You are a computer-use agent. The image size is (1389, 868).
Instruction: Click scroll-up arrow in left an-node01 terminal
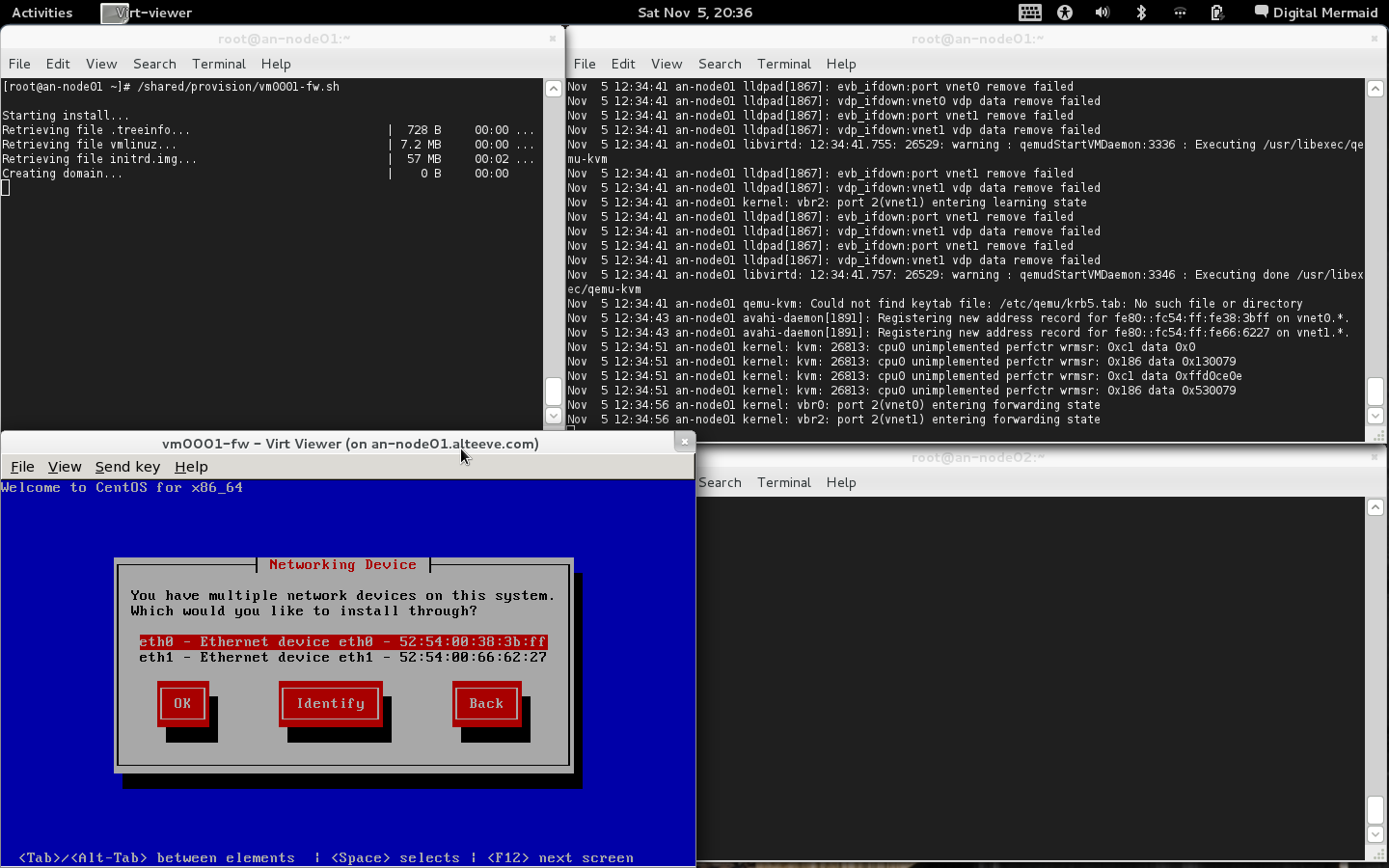tap(554, 89)
